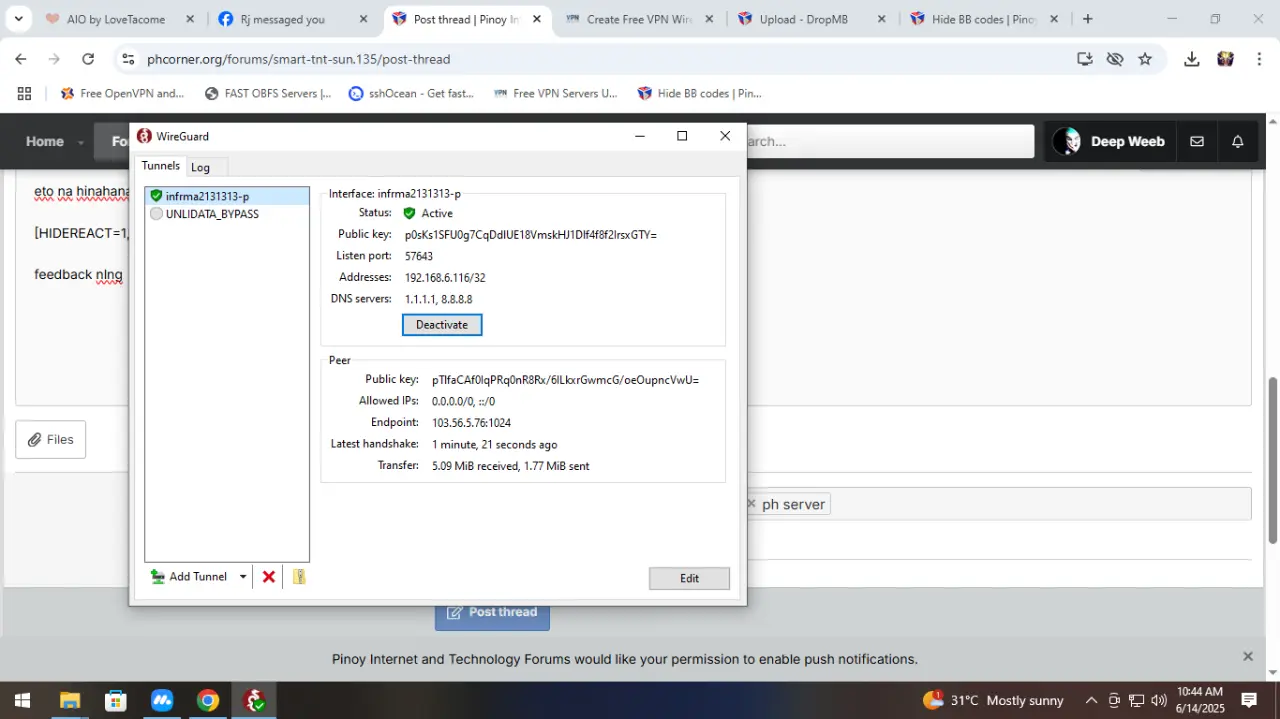1280x719 pixels.
Task: Click the Post thread button
Action: coord(492,612)
